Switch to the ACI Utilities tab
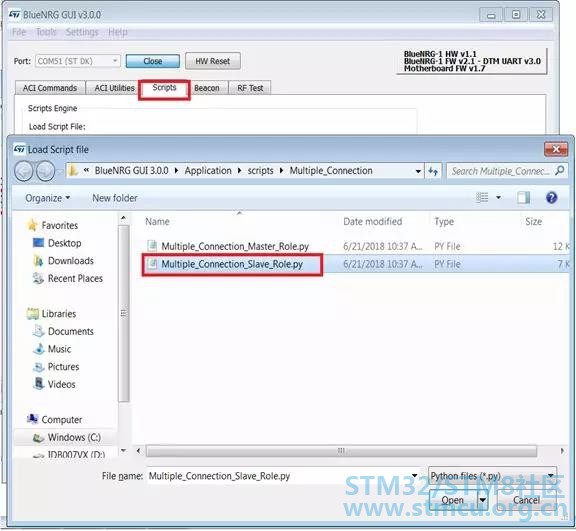The image size is (576, 531). click(114, 88)
